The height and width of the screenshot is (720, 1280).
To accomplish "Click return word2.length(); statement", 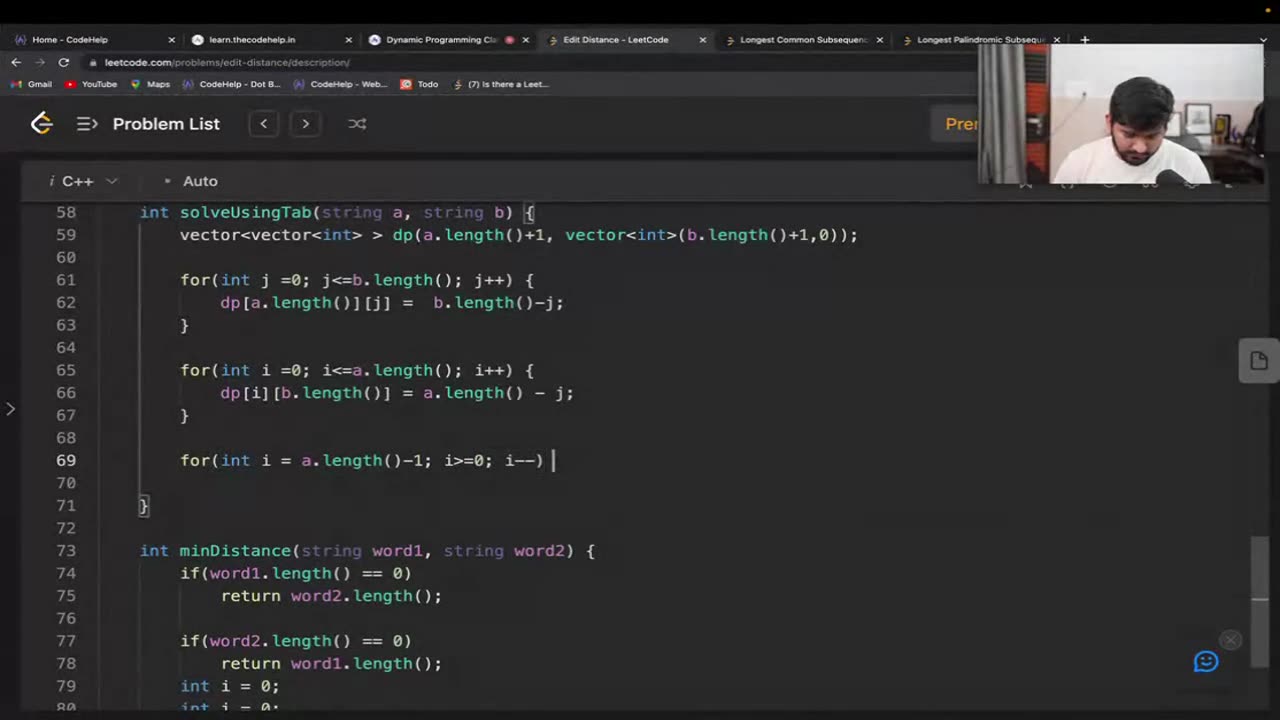I will tap(331, 596).
